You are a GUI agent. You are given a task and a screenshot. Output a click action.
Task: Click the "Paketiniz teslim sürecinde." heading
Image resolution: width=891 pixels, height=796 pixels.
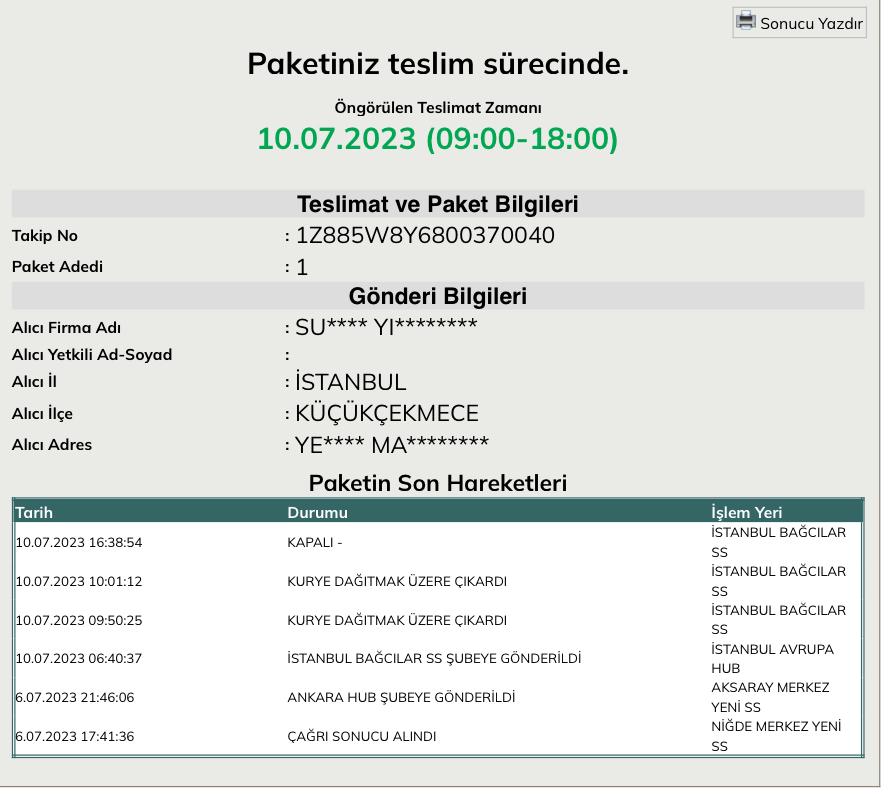[x=437, y=64]
